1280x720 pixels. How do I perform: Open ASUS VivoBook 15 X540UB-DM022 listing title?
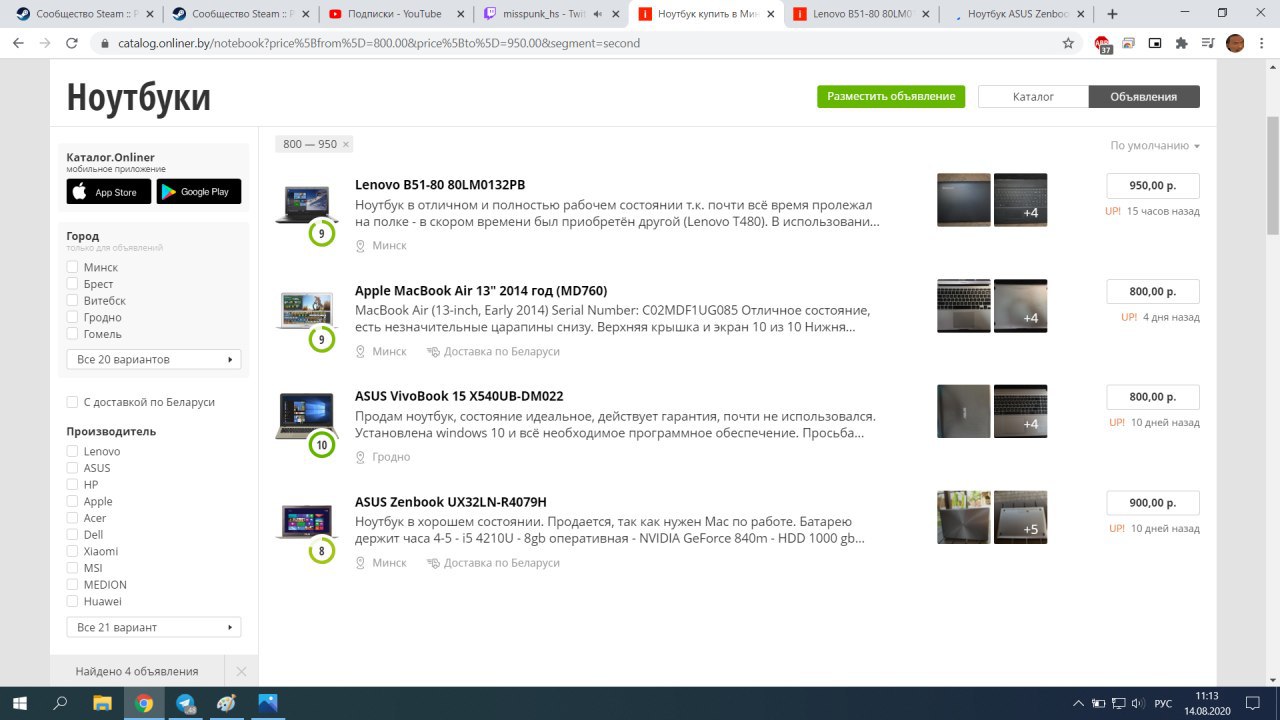pyautogui.click(x=459, y=396)
